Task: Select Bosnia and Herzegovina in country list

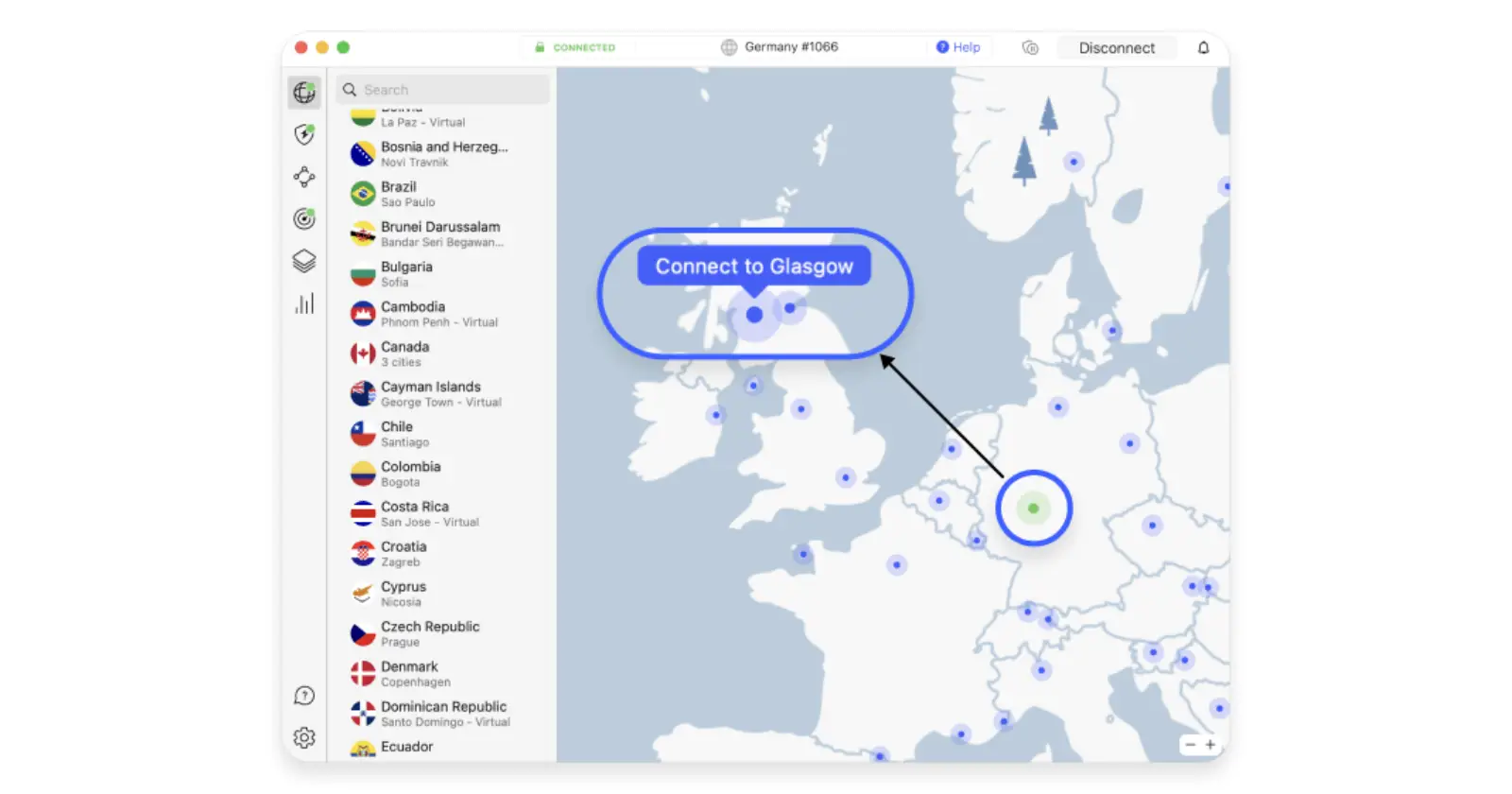Action: (443, 153)
